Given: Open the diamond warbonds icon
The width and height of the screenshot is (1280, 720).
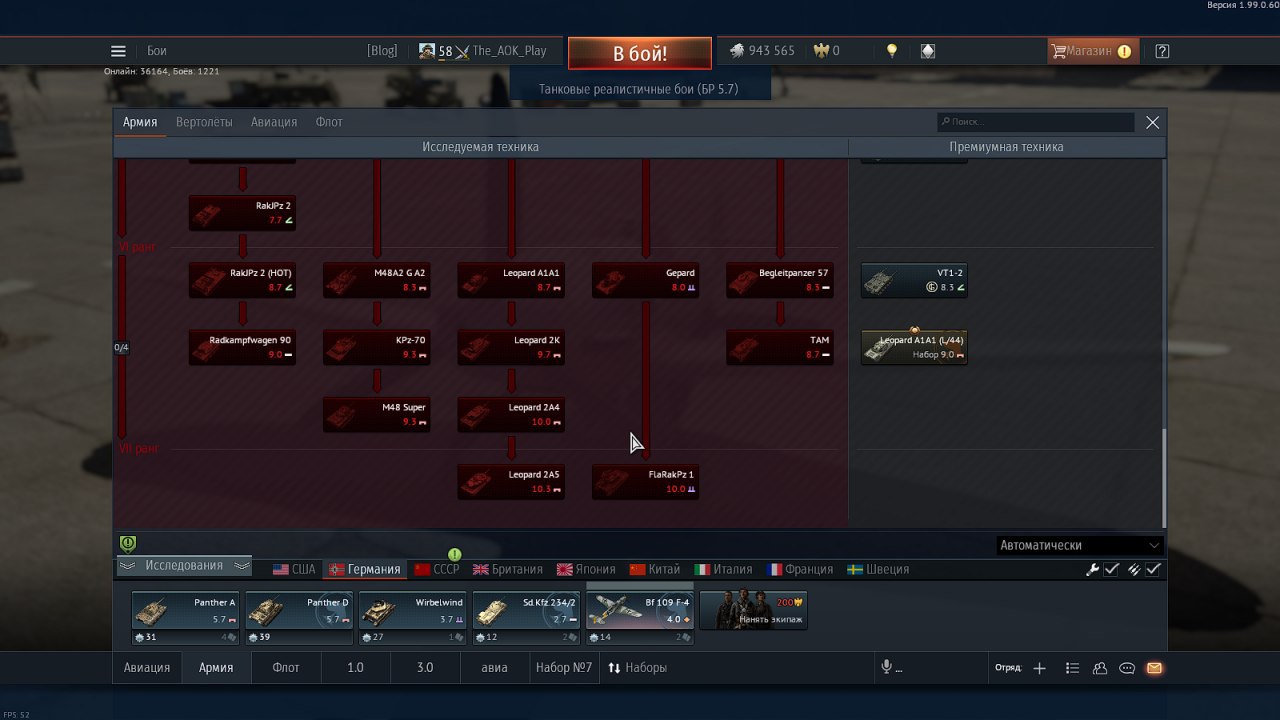Looking at the screenshot, I should point(928,51).
